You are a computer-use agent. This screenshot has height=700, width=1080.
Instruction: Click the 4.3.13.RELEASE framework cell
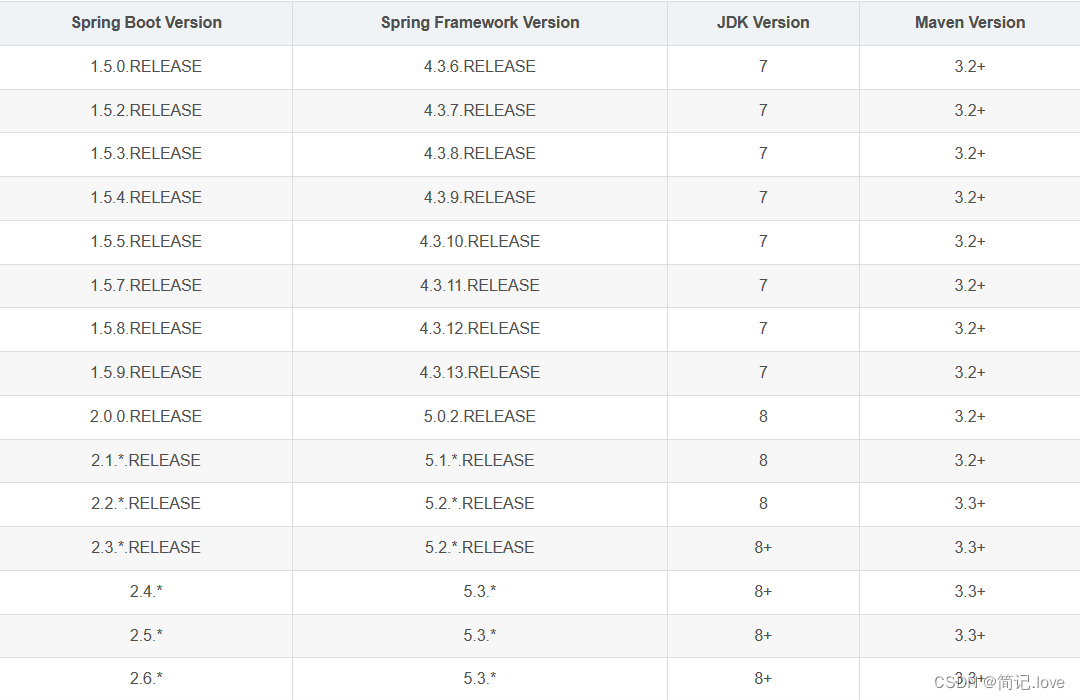coord(480,373)
